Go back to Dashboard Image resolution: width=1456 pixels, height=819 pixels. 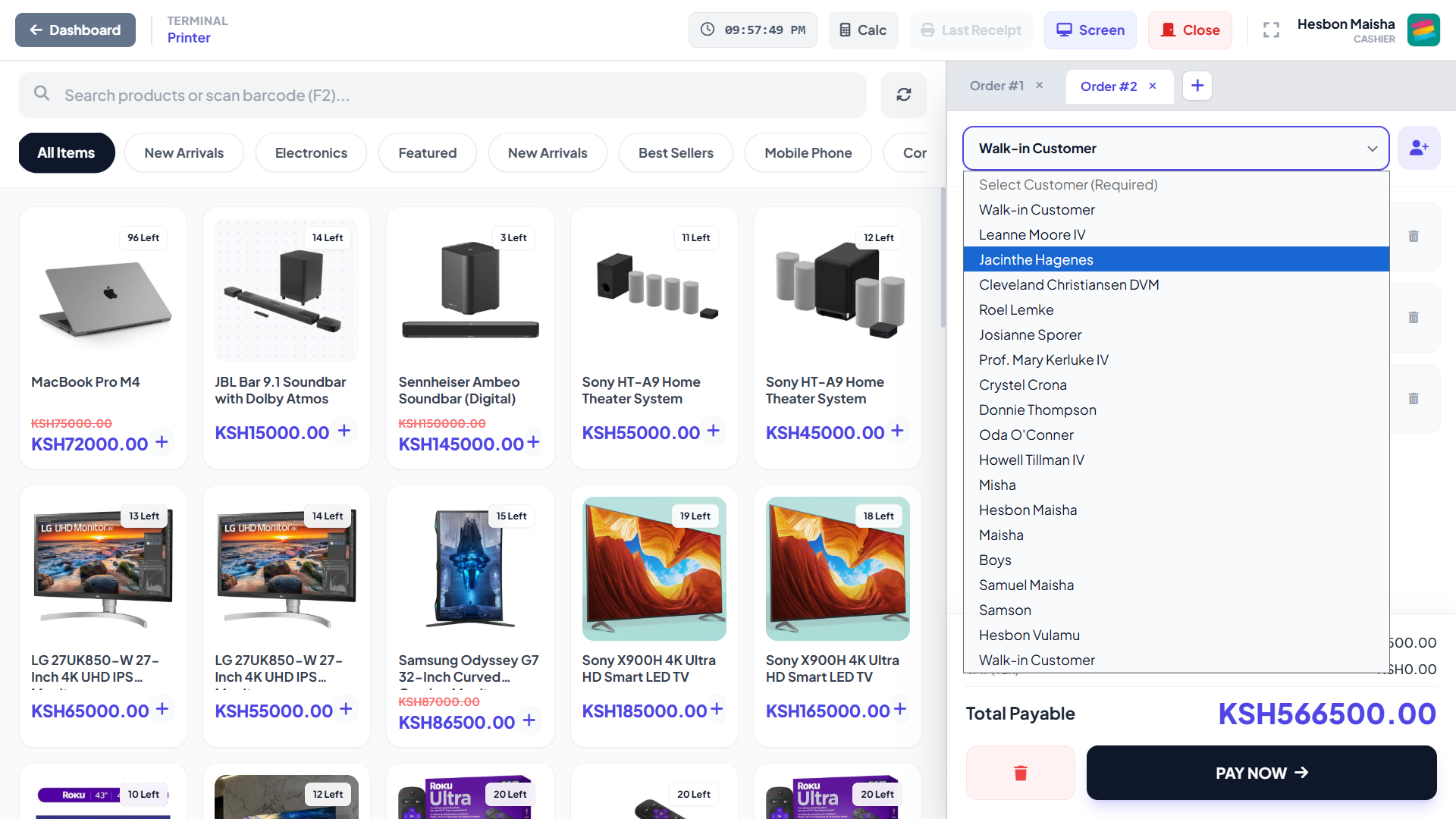pyautogui.click(x=75, y=30)
